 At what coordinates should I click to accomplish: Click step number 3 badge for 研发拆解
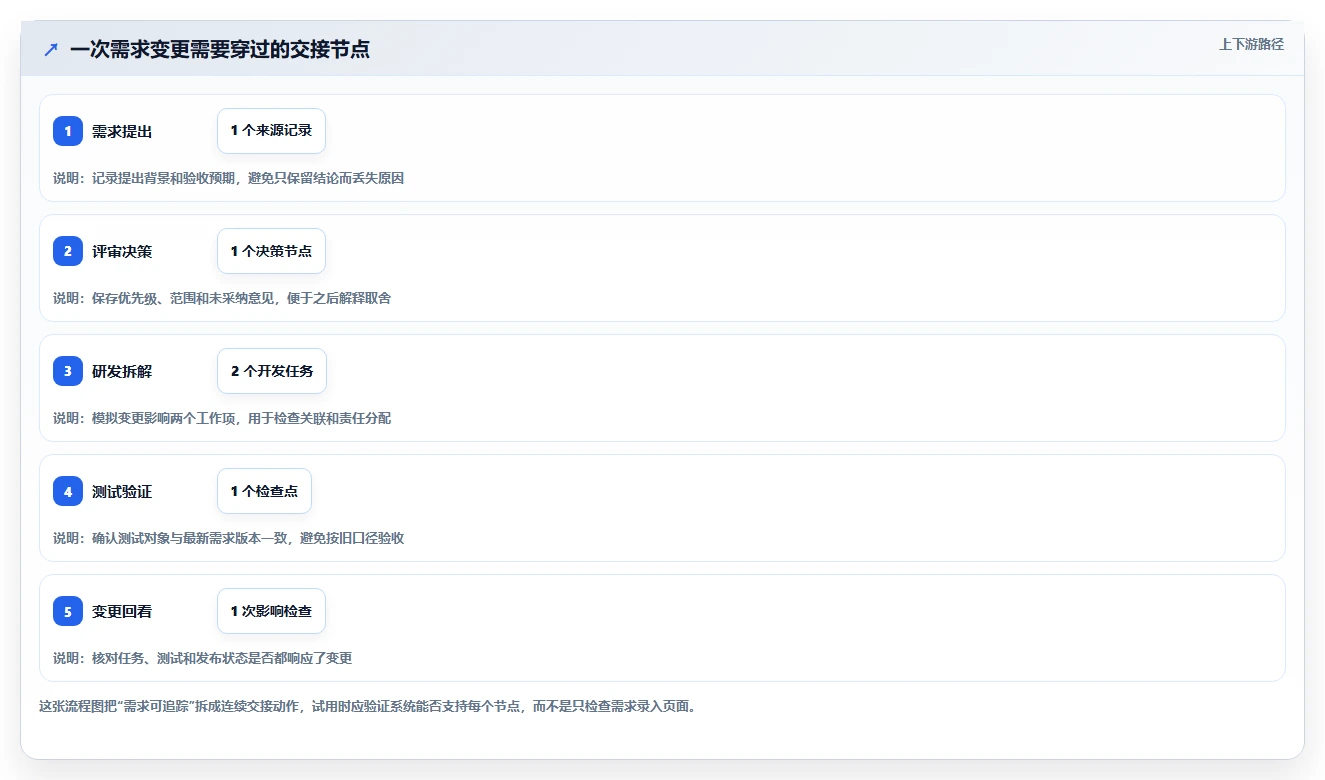point(68,371)
